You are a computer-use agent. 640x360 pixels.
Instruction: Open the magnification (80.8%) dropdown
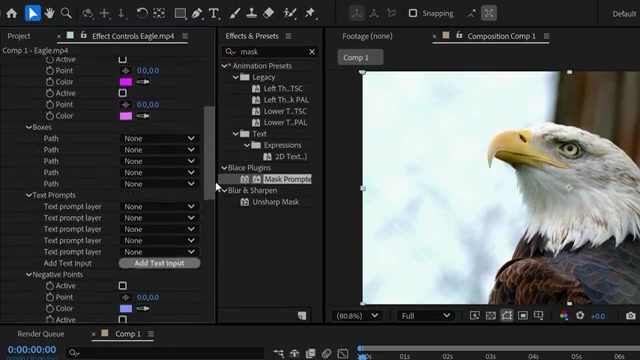(357, 316)
